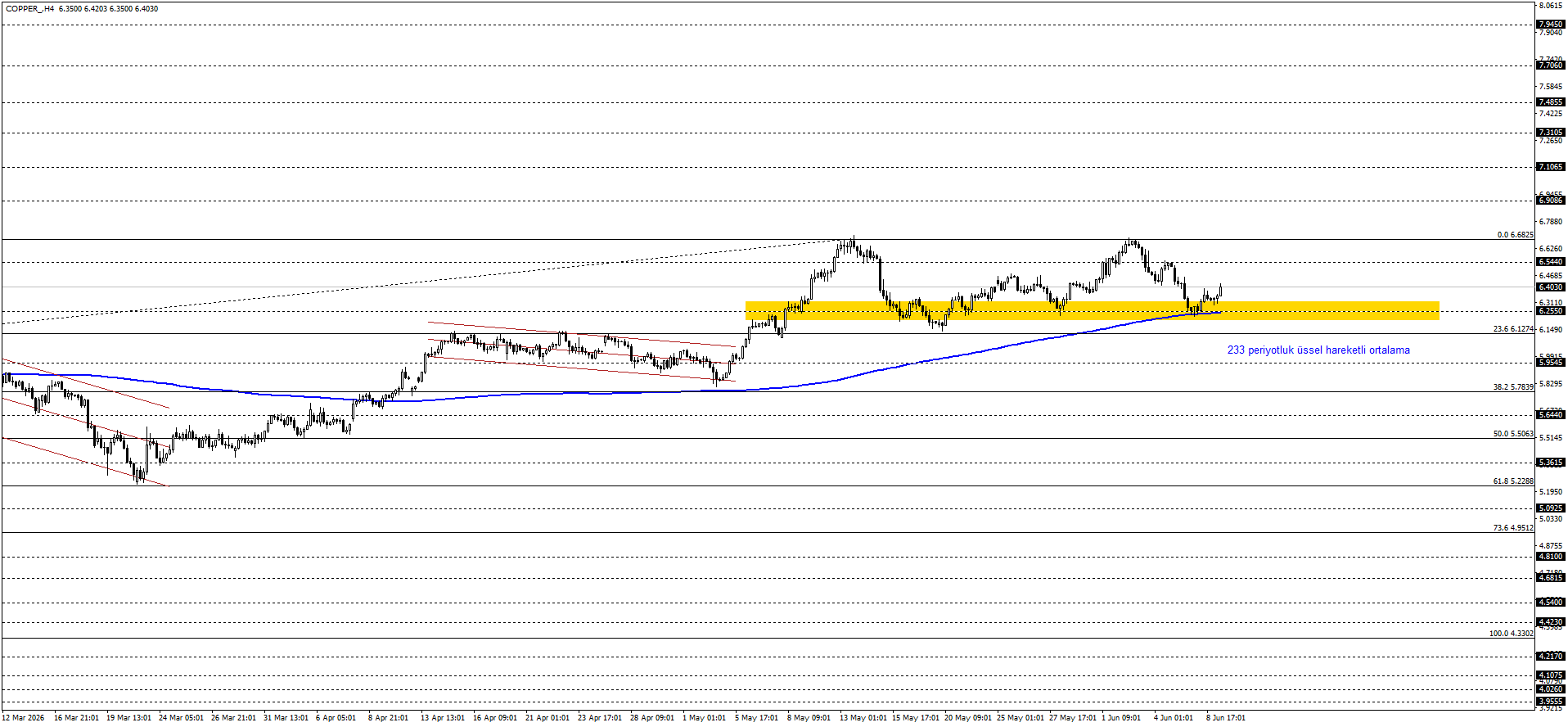Click the 5.1950 price scale value
The width and height of the screenshot is (1568, 727).
pos(1551,492)
